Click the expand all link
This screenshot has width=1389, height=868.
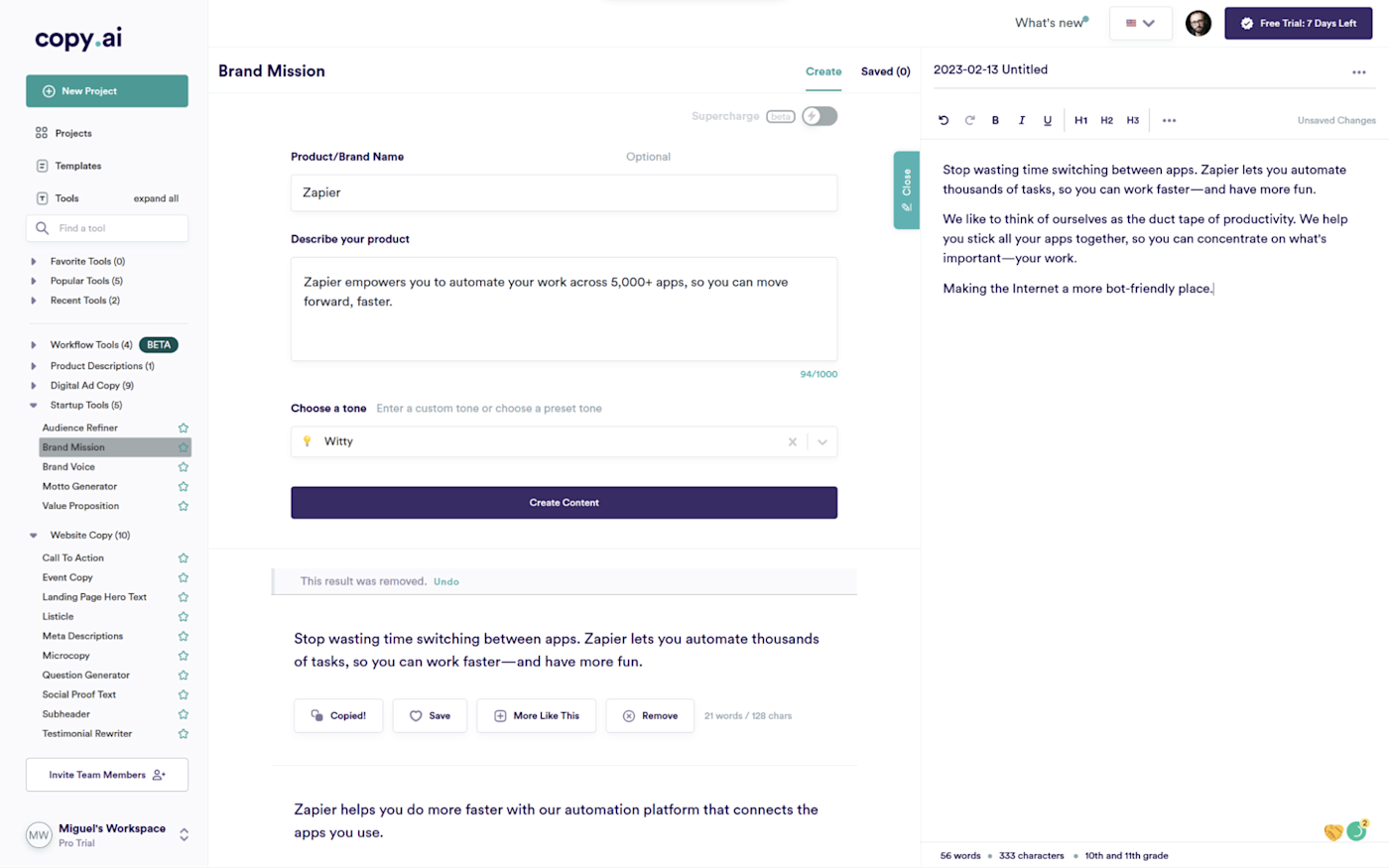(x=156, y=198)
